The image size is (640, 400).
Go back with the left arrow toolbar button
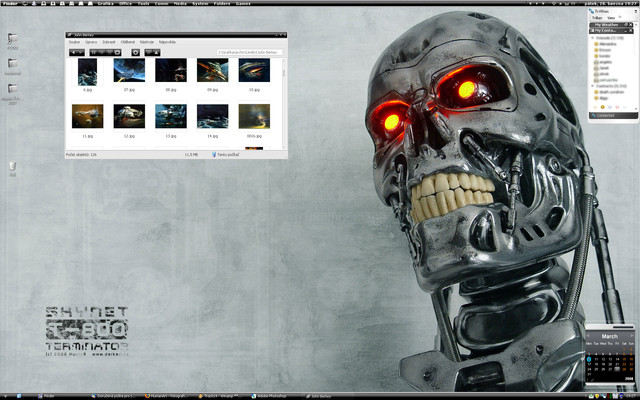pyautogui.click(x=73, y=52)
